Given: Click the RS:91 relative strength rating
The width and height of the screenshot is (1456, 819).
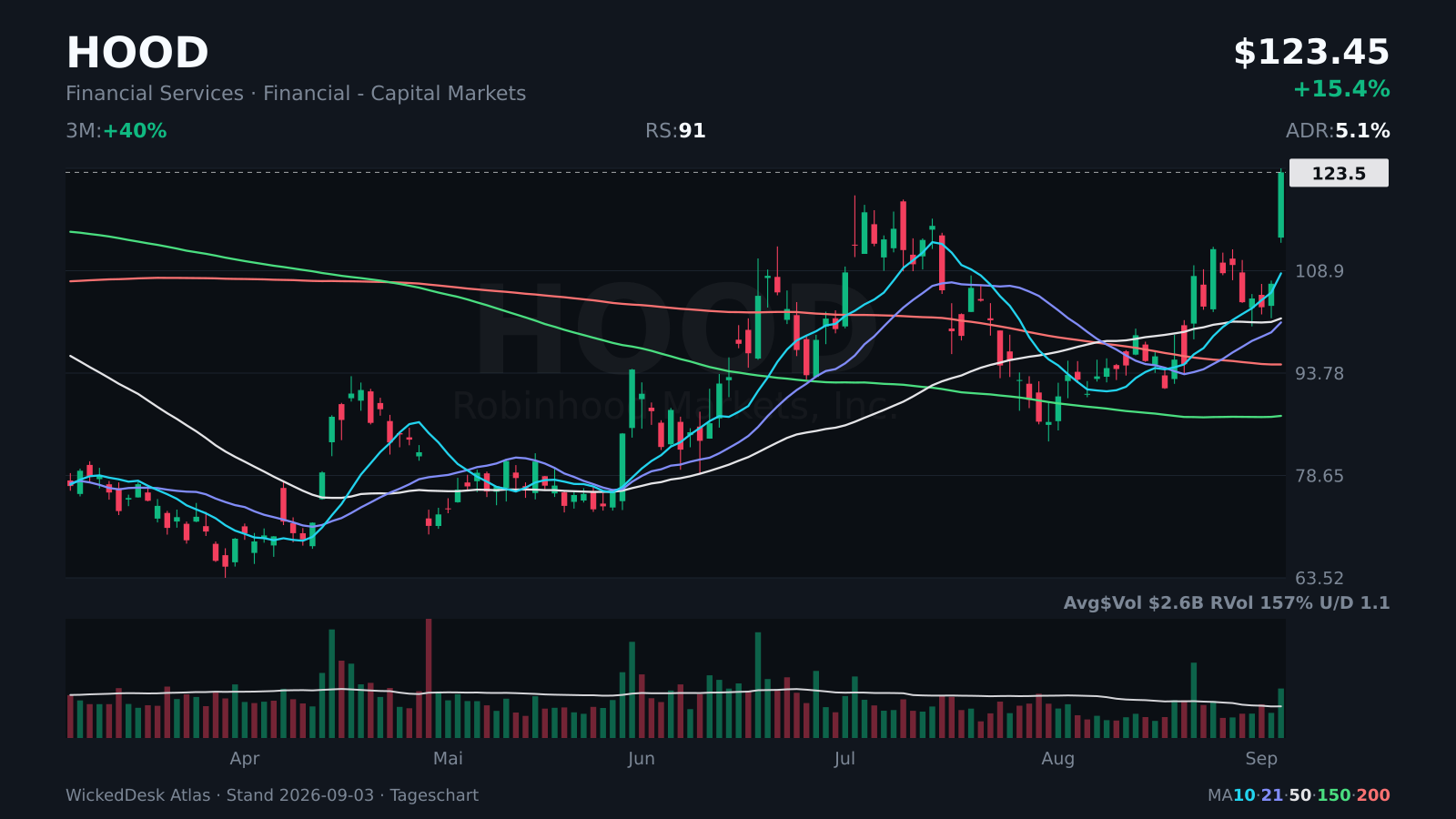Looking at the screenshot, I should (x=675, y=131).
